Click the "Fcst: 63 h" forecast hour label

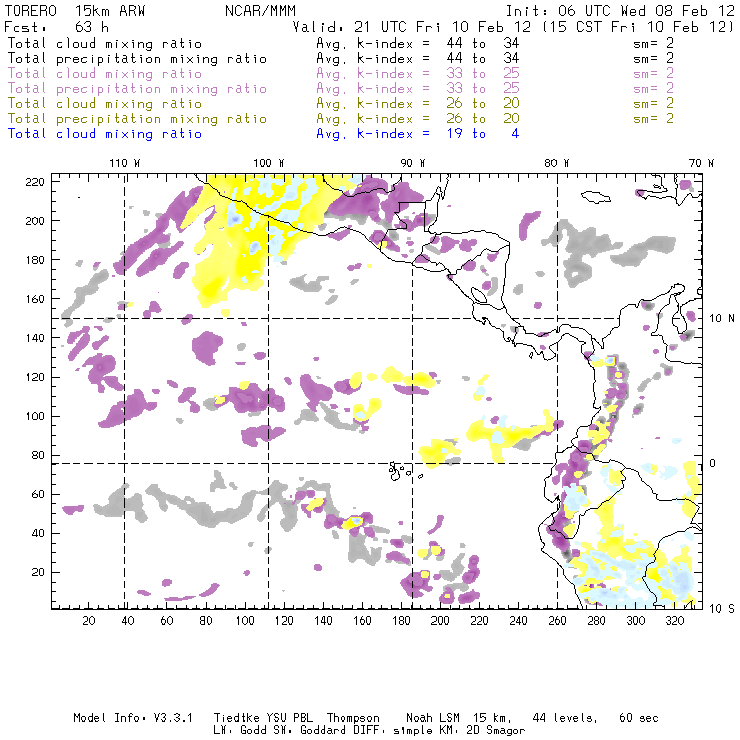tap(57, 27)
